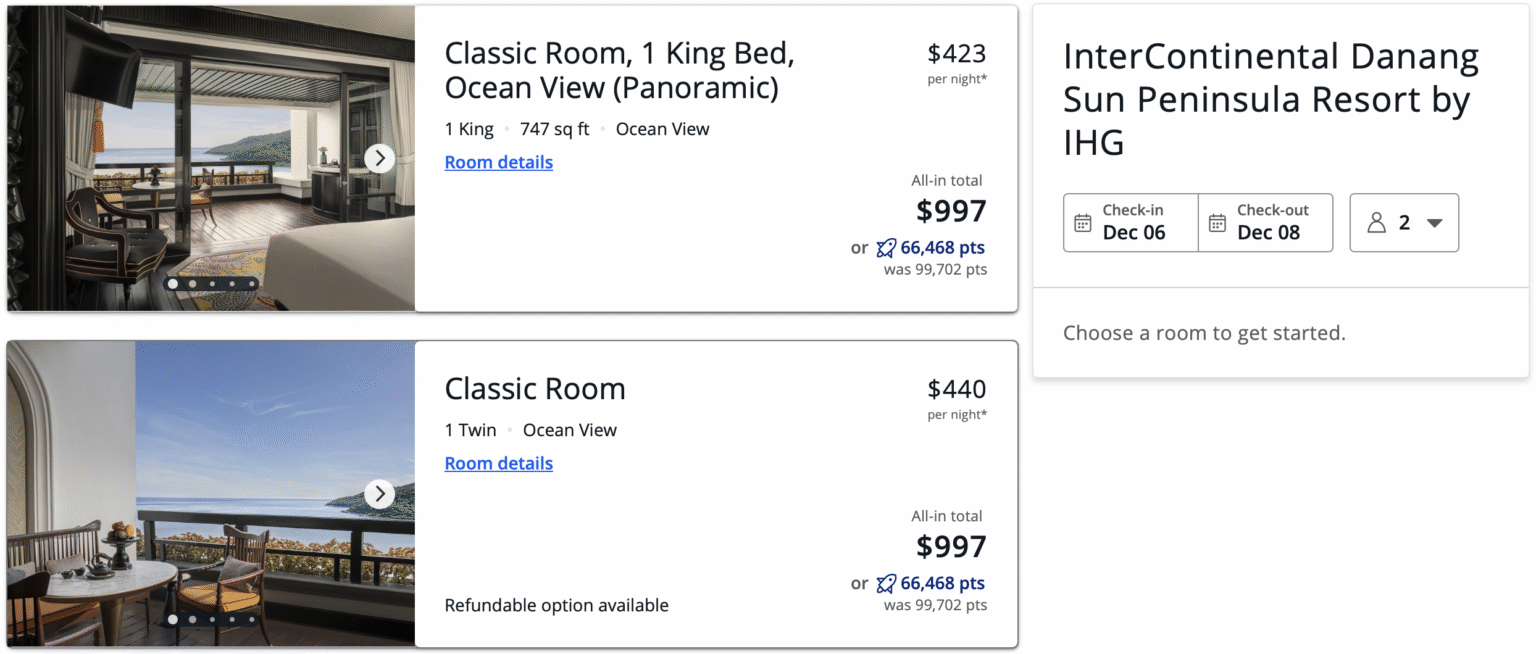Expand the guest count dropdown arrow
This screenshot has width=1536, height=654.
point(1434,223)
